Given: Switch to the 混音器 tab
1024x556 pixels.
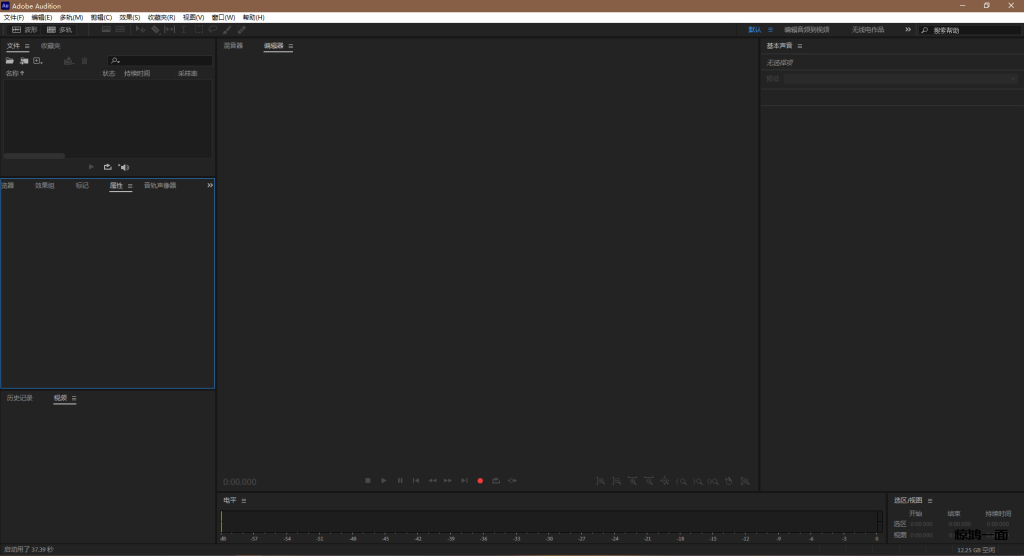Looking at the screenshot, I should [x=233, y=46].
